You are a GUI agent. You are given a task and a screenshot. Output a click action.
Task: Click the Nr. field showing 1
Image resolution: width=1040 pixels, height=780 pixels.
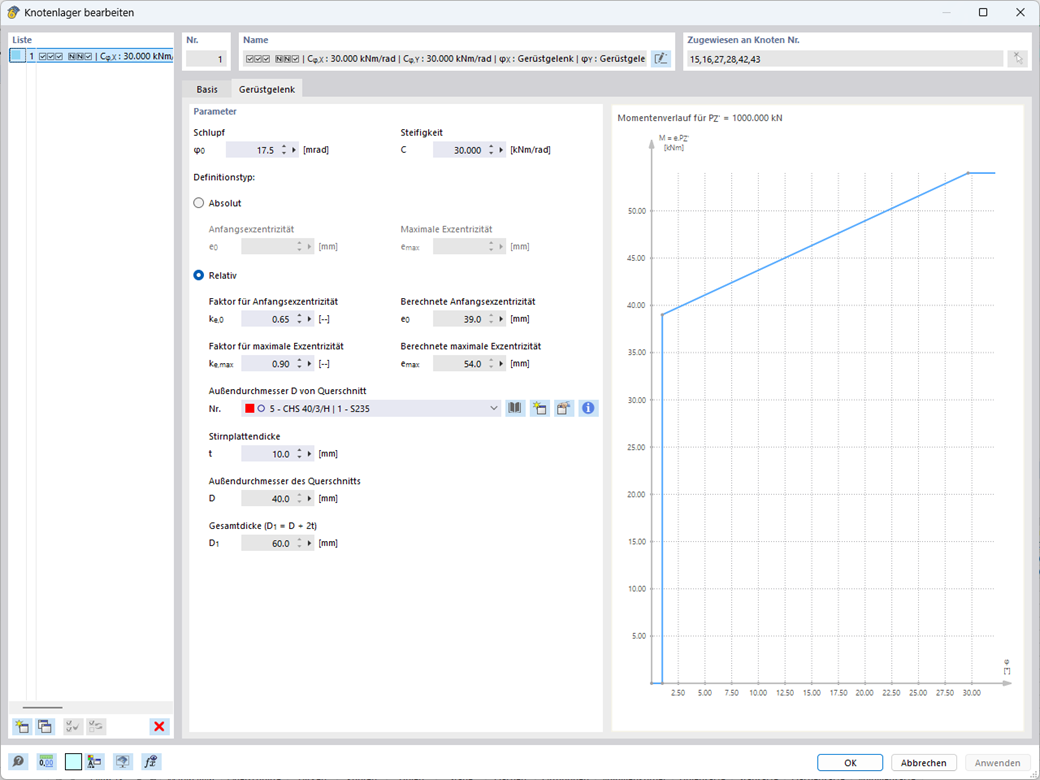tap(206, 59)
